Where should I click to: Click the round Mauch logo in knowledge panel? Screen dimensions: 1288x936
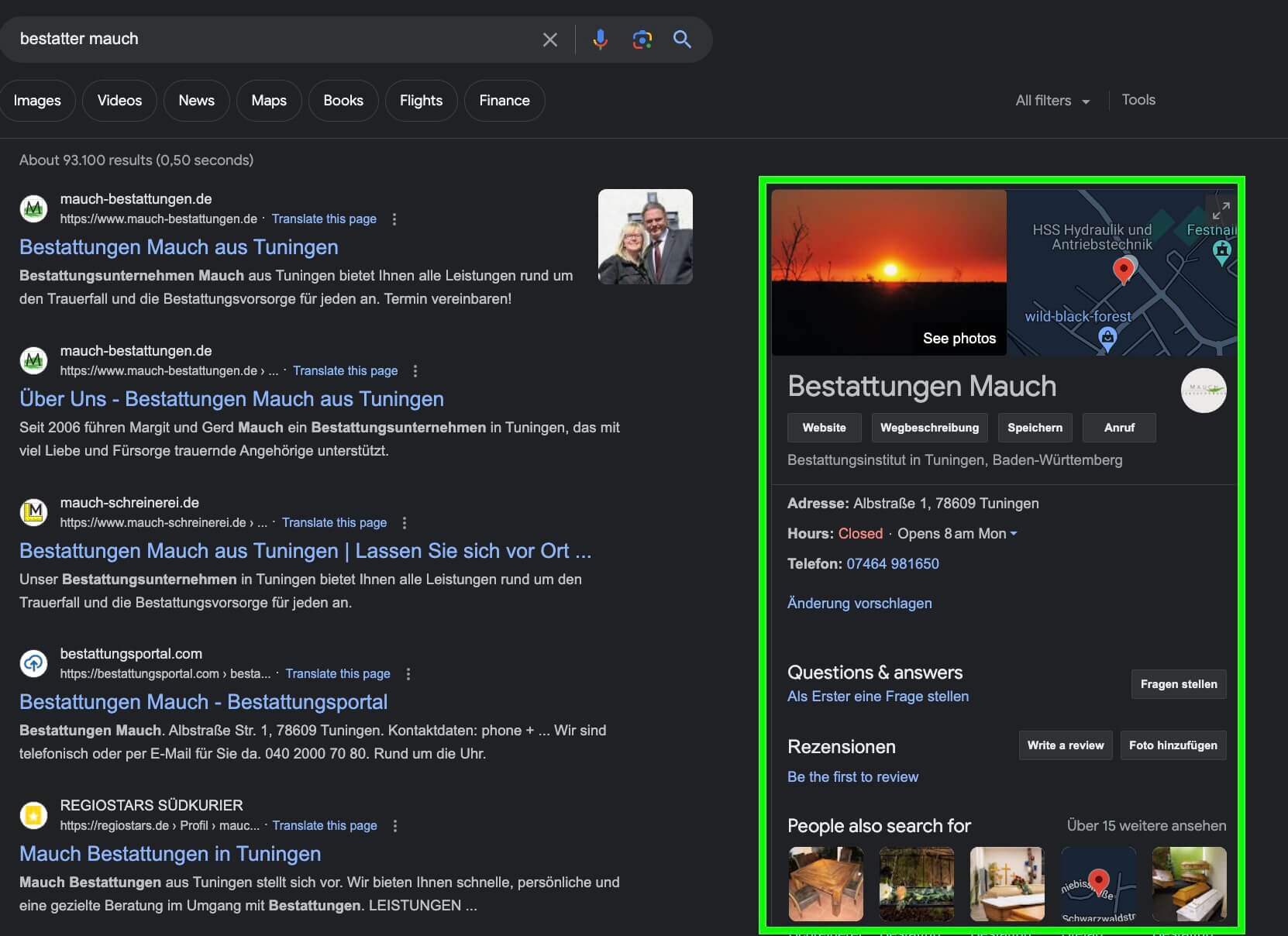pos(1204,391)
